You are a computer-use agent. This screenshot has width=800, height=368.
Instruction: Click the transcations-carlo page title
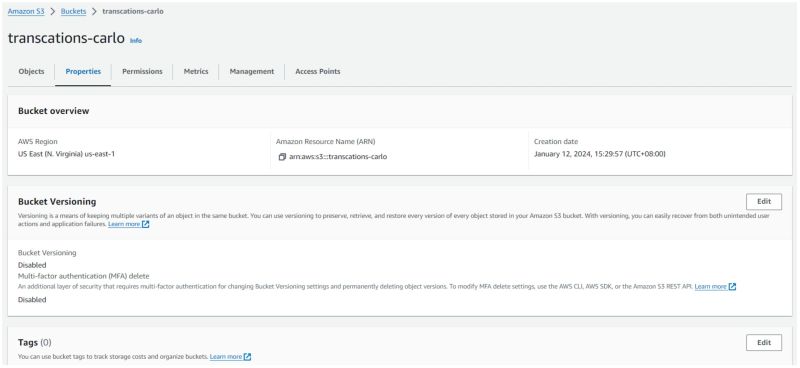66,38
